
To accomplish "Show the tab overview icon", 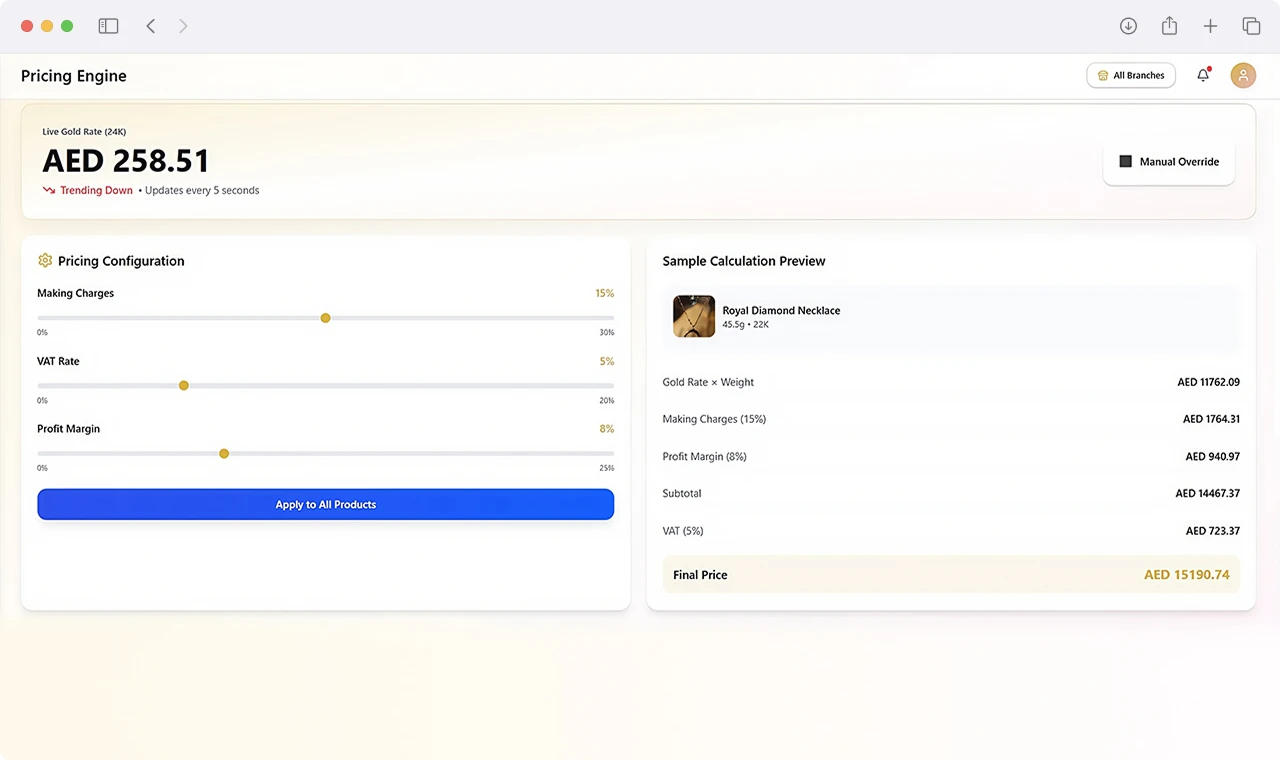I will tap(1251, 26).
